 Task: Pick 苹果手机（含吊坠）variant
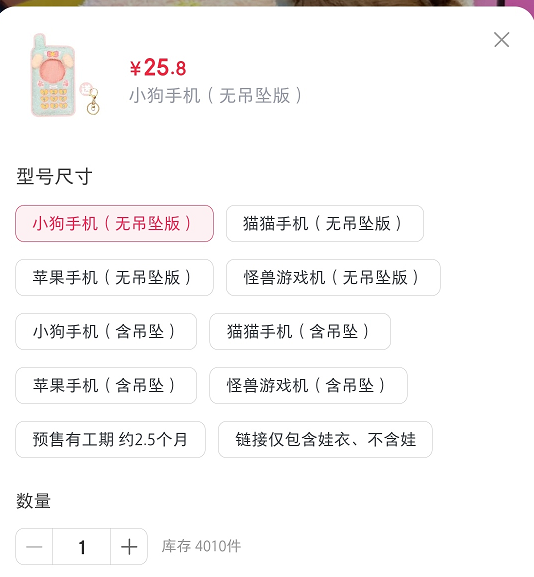(x=106, y=386)
